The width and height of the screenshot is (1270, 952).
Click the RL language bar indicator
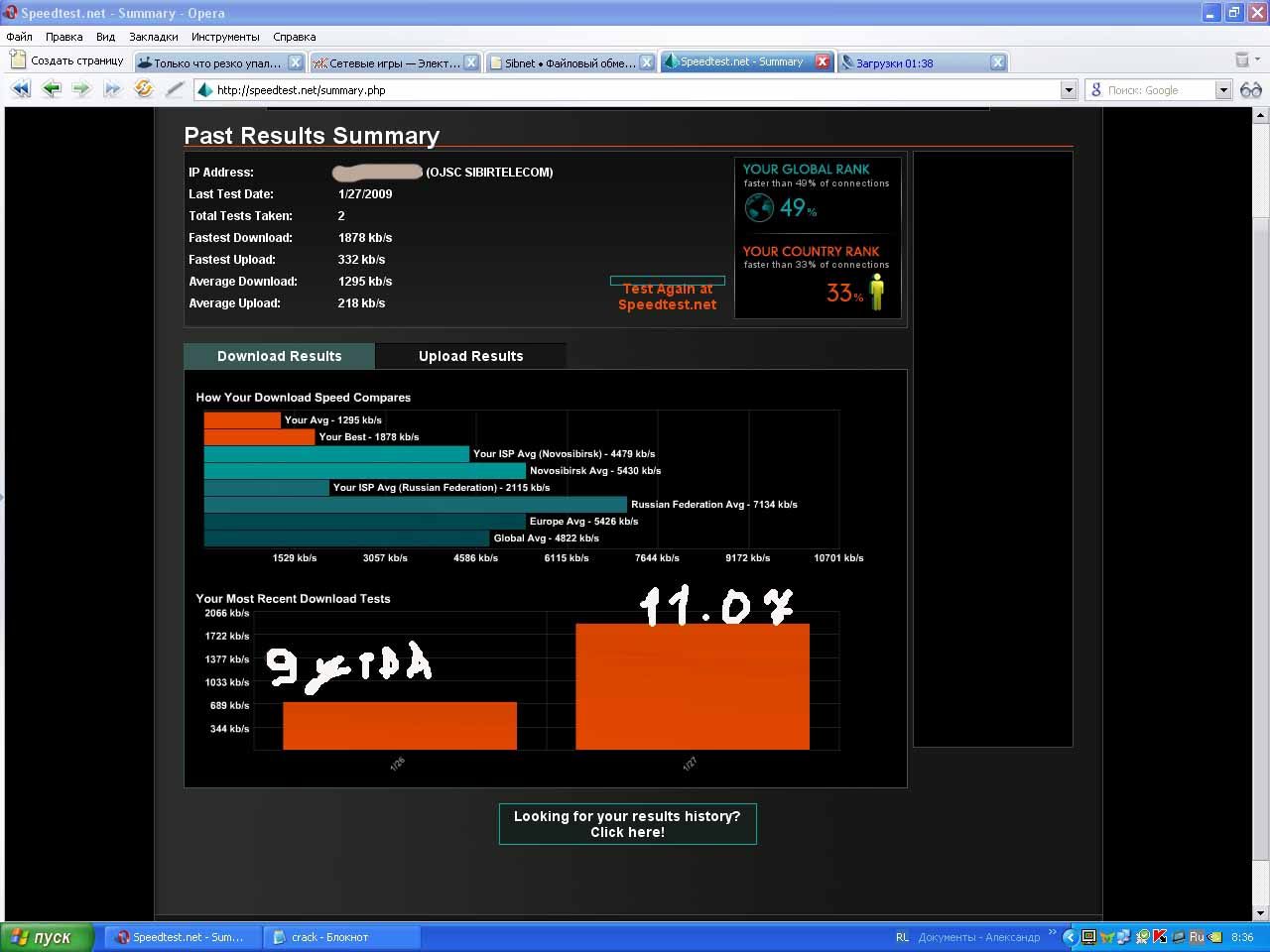coord(902,937)
